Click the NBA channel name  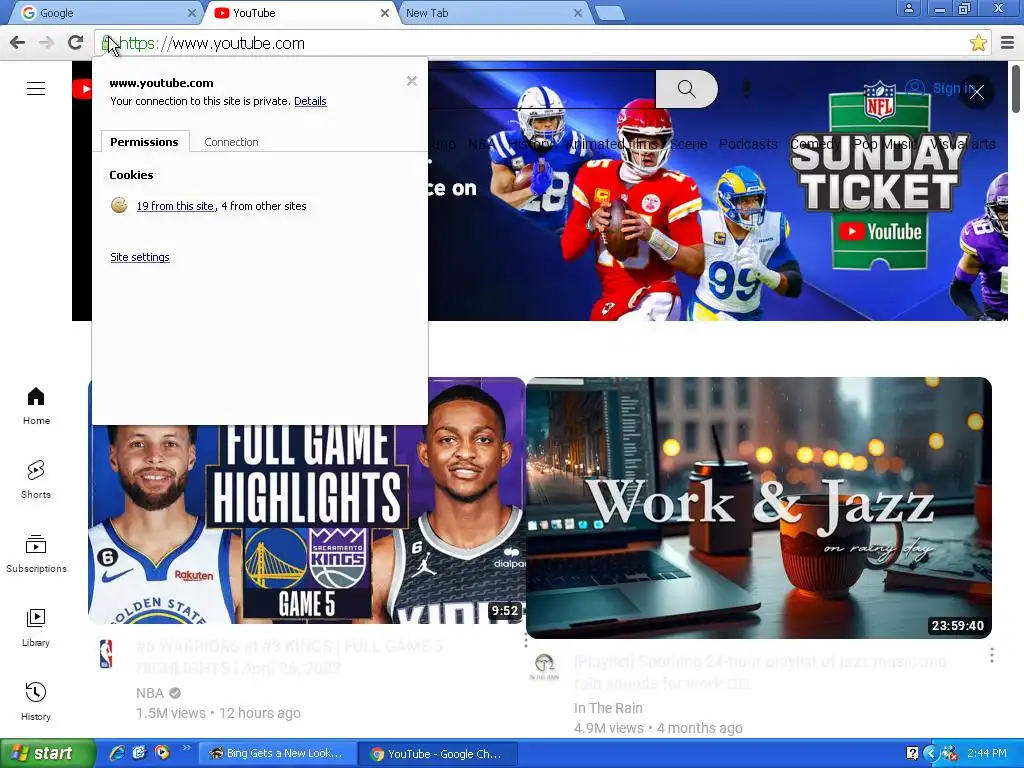click(150, 693)
